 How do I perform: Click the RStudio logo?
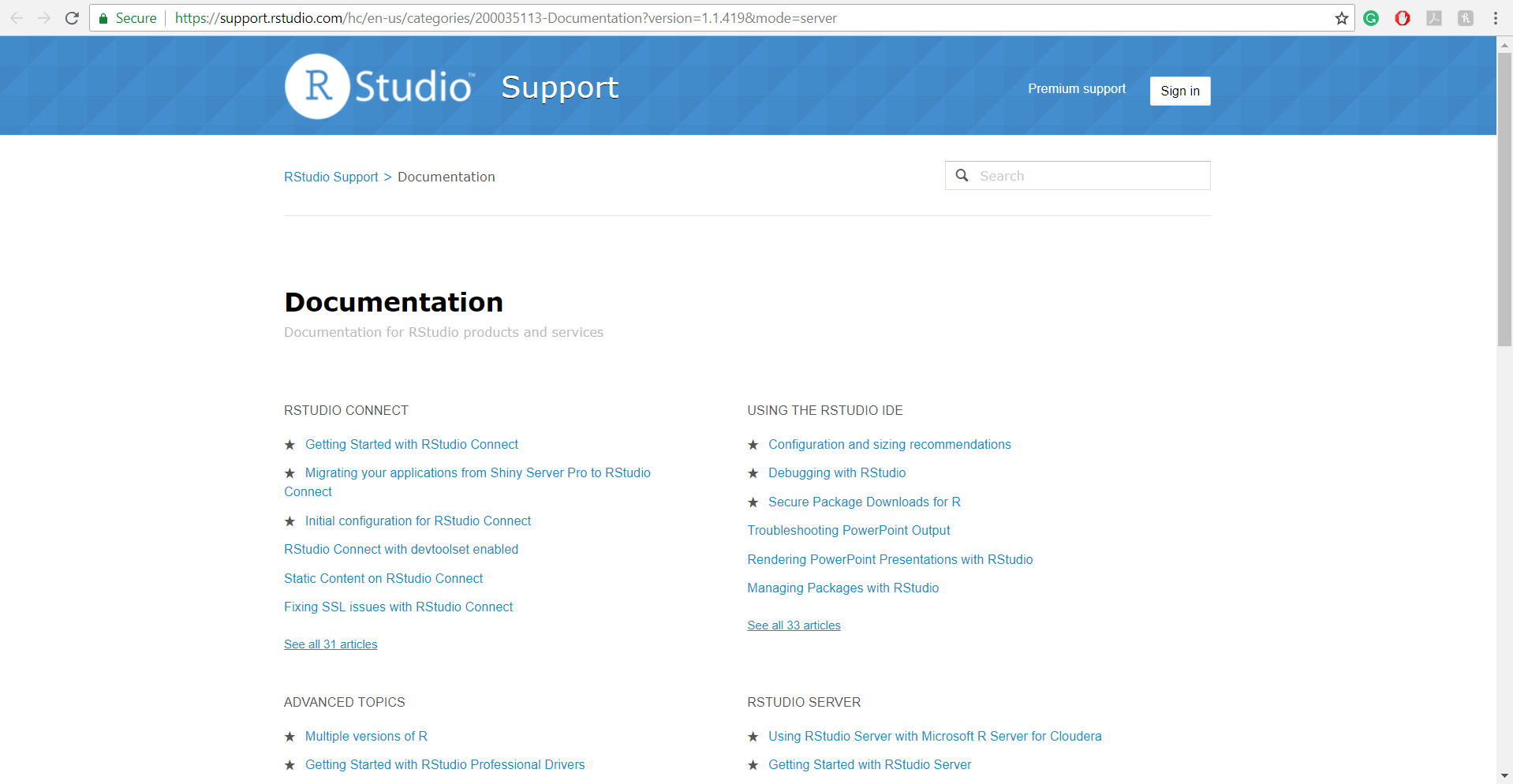[379, 86]
